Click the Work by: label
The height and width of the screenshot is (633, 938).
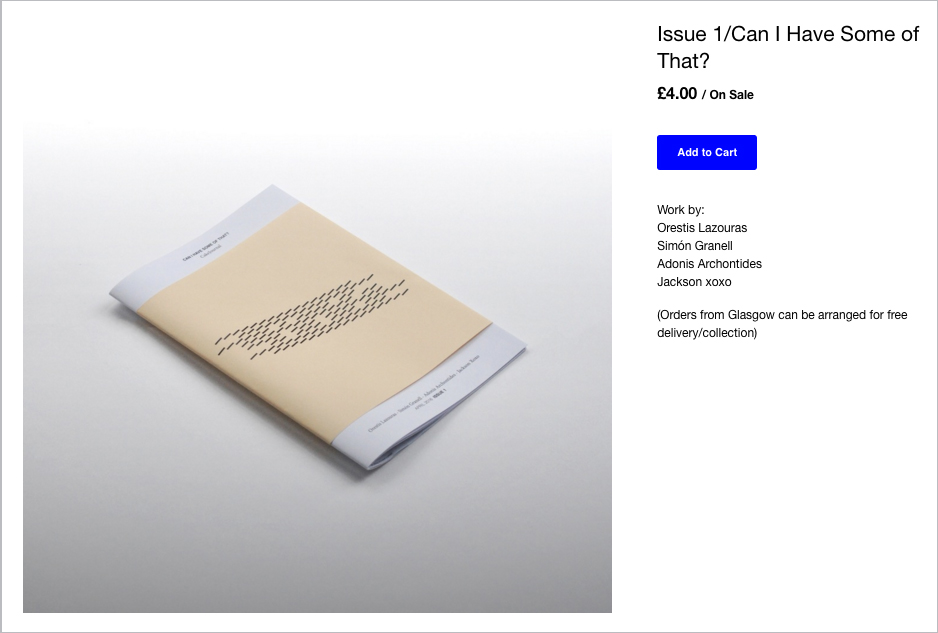pyautogui.click(x=681, y=210)
